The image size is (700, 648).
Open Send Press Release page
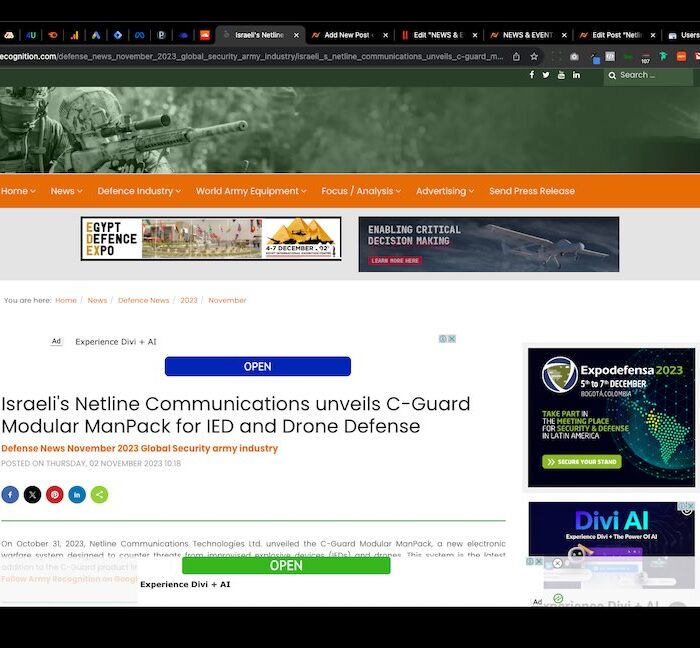(x=532, y=191)
